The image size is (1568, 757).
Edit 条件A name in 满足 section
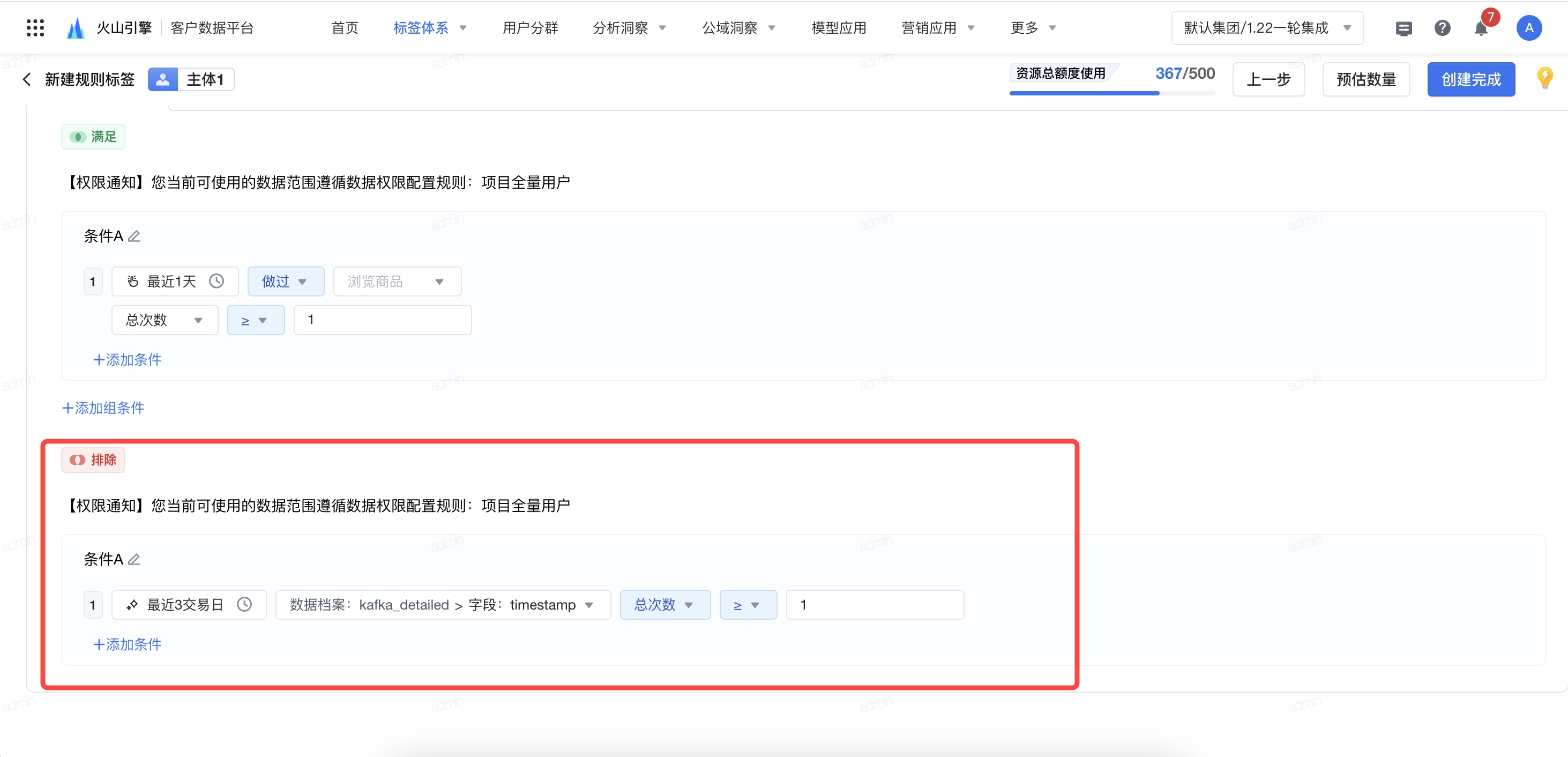pos(134,236)
